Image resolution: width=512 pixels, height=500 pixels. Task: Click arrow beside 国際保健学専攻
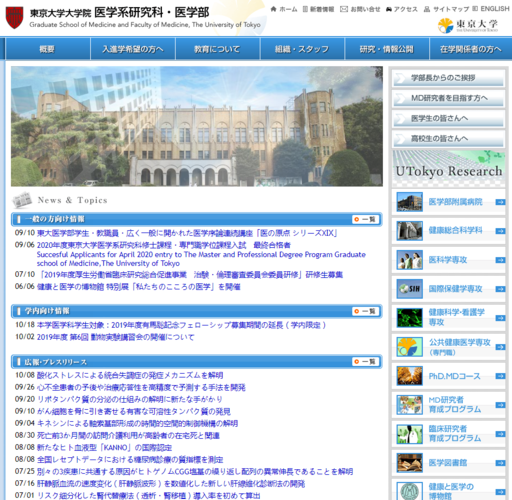tap(500, 289)
